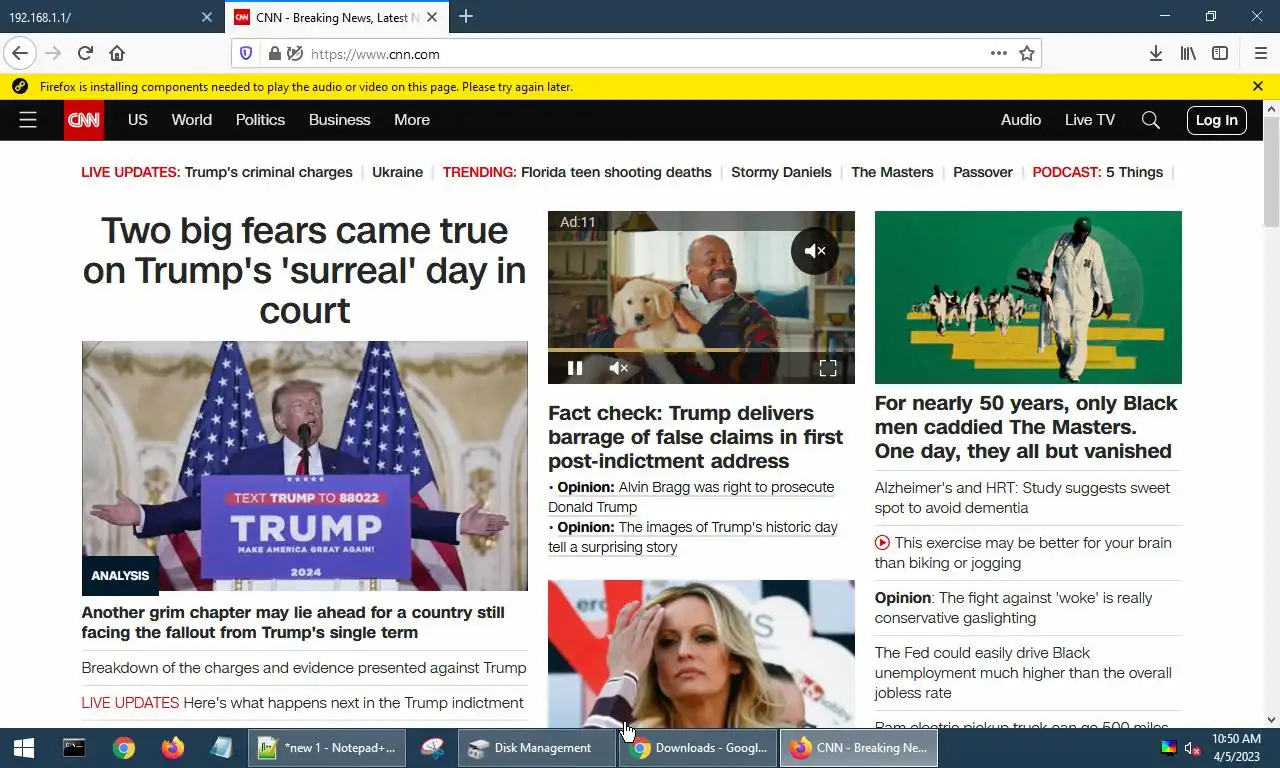The height and width of the screenshot is (768, 1280).
Task: Launch Firefox pinned taskbar icon
Action: click(x=173, y=748)
